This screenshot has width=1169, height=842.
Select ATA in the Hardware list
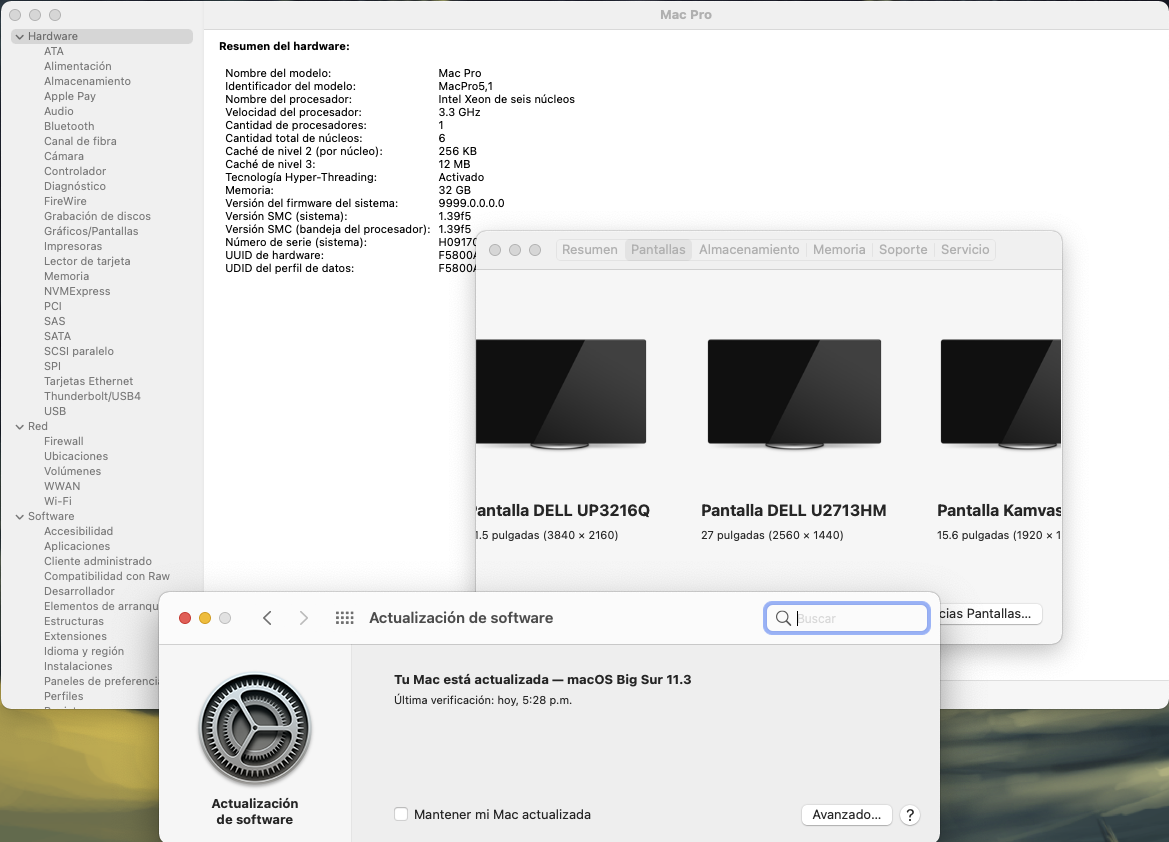pyautogui.click(x=54, y=51)
